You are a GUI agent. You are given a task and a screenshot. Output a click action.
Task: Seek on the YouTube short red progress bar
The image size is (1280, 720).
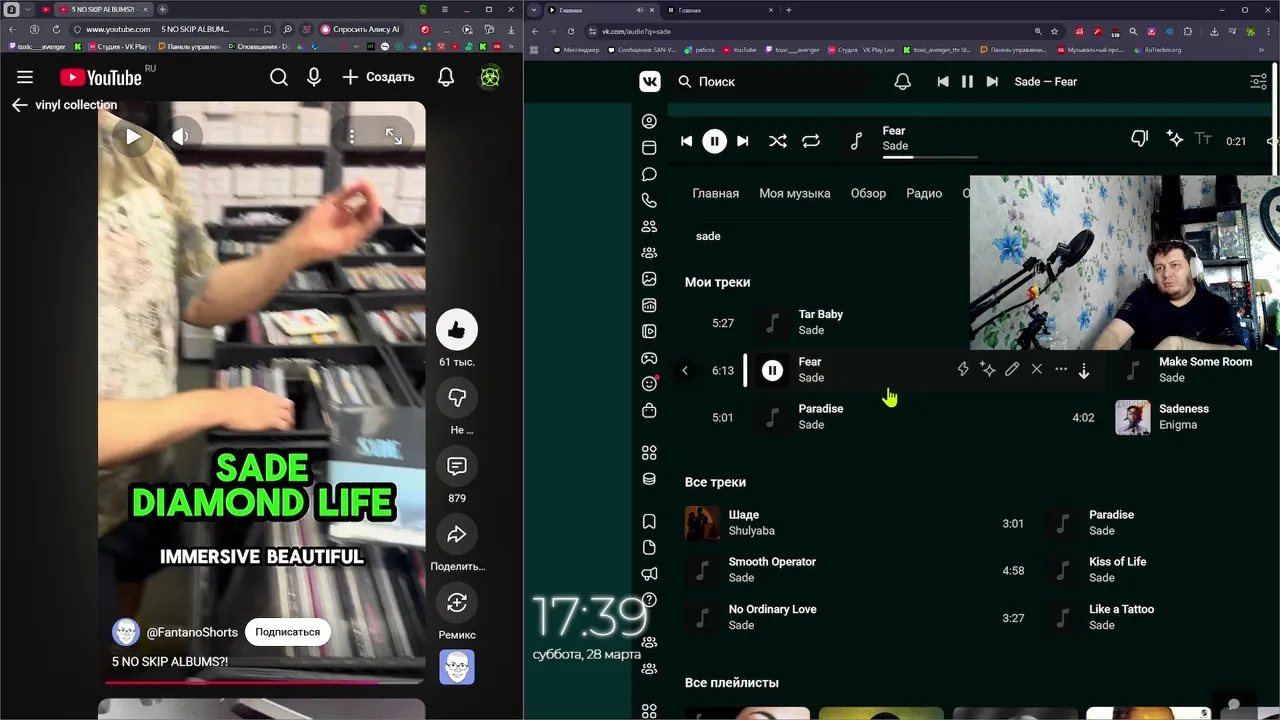coord(262,683)
